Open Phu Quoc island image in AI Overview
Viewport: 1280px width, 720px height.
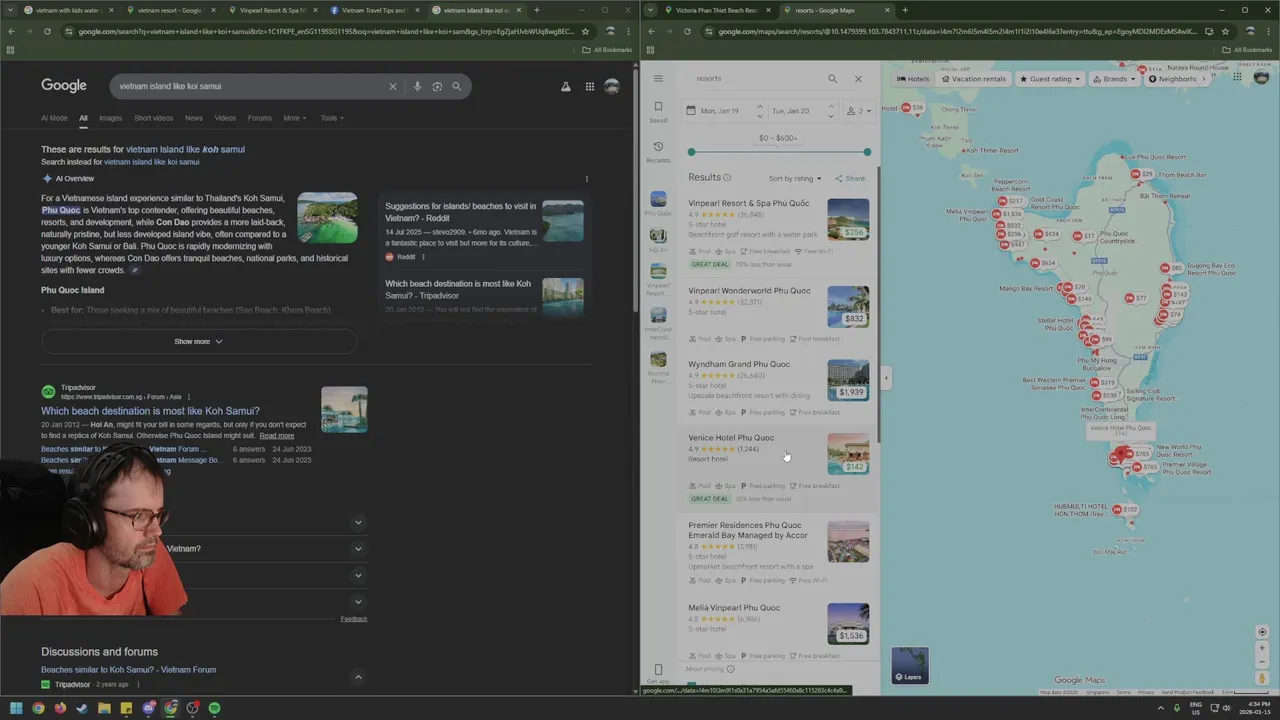(x=327, y=218)
